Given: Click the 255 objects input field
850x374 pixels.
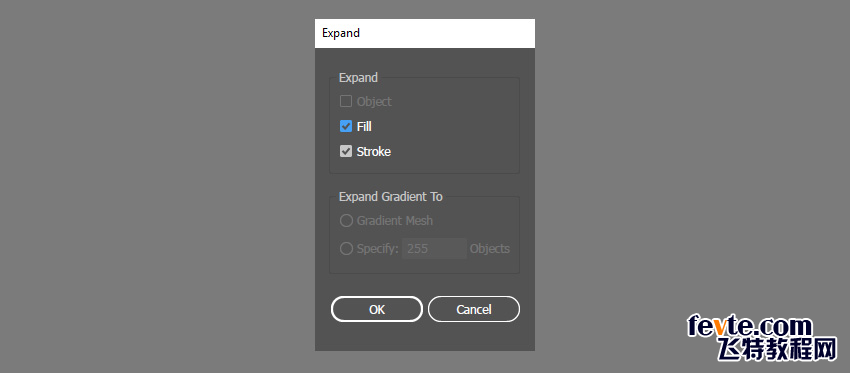Looking at the screenshot, I should [x=434, y=249].
